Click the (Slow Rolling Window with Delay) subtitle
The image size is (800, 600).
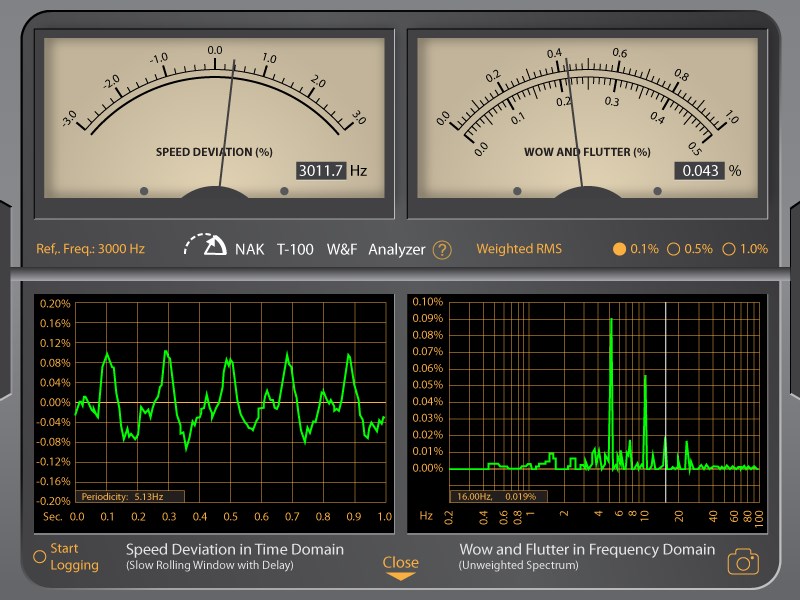coord(210,565)
